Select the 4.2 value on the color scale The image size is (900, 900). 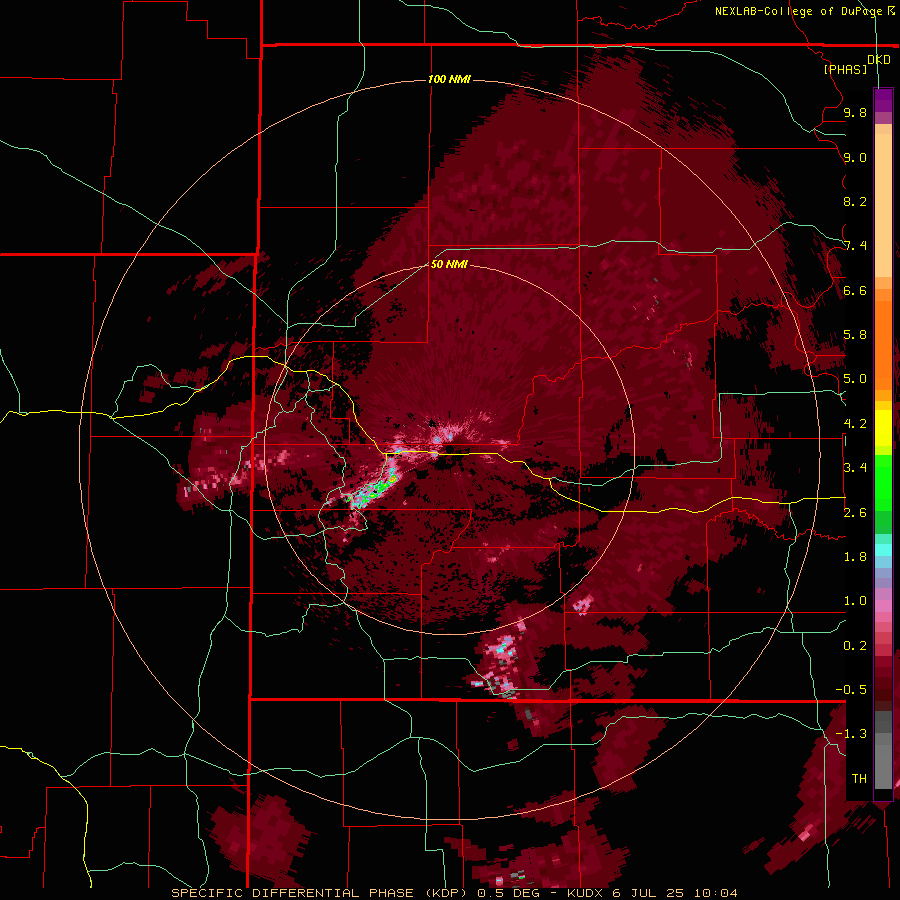[x=855, y=424]
